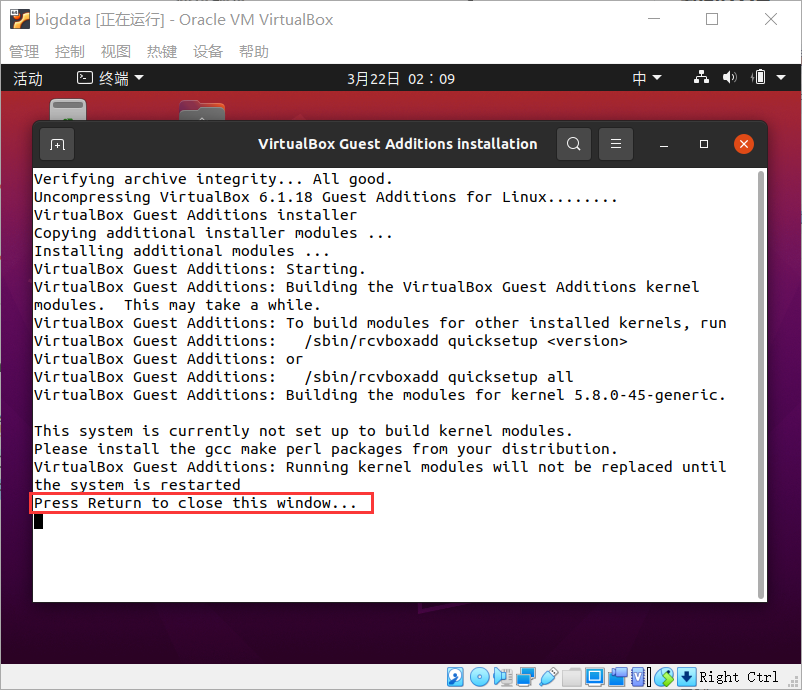Click the keyboard capture down-arrow icon
This screenshot has width=802, height=690.
tap(686, 677)
